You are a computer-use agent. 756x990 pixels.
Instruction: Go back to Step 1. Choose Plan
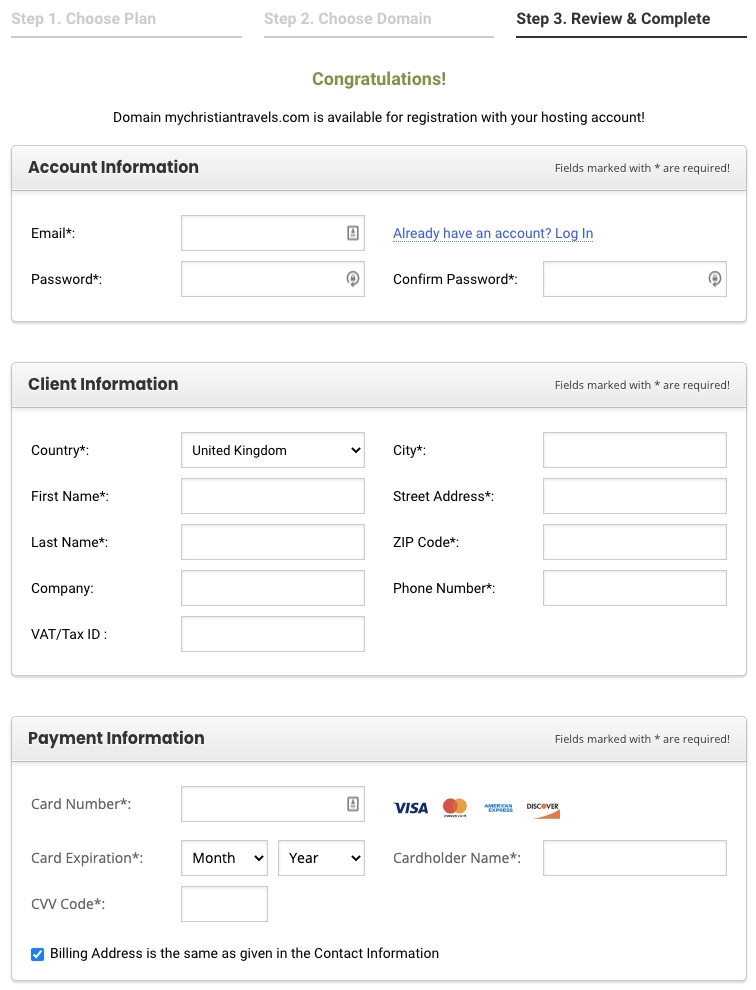[126, 19]
